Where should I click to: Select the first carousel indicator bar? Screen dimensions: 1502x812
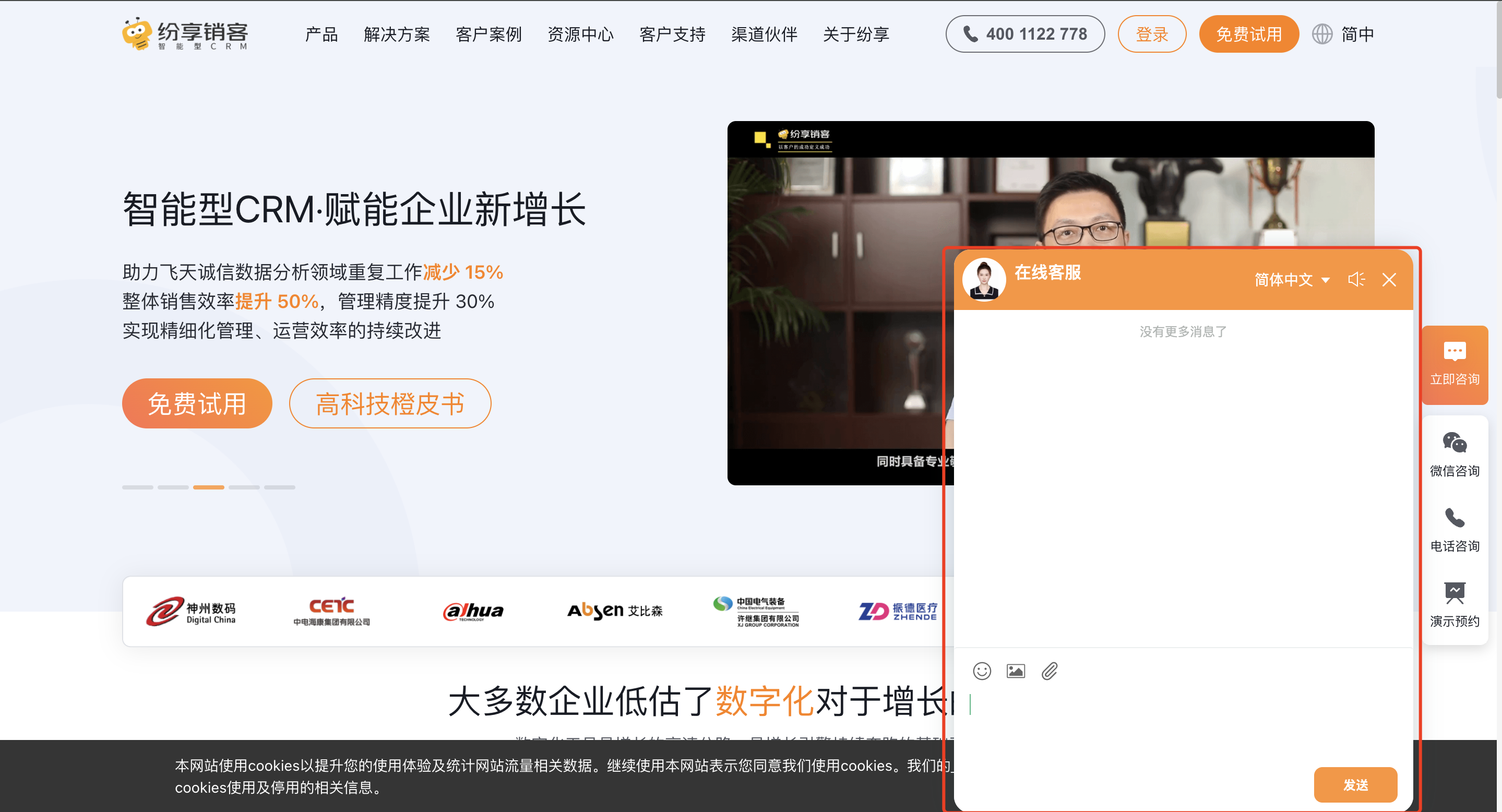(138, 487)
